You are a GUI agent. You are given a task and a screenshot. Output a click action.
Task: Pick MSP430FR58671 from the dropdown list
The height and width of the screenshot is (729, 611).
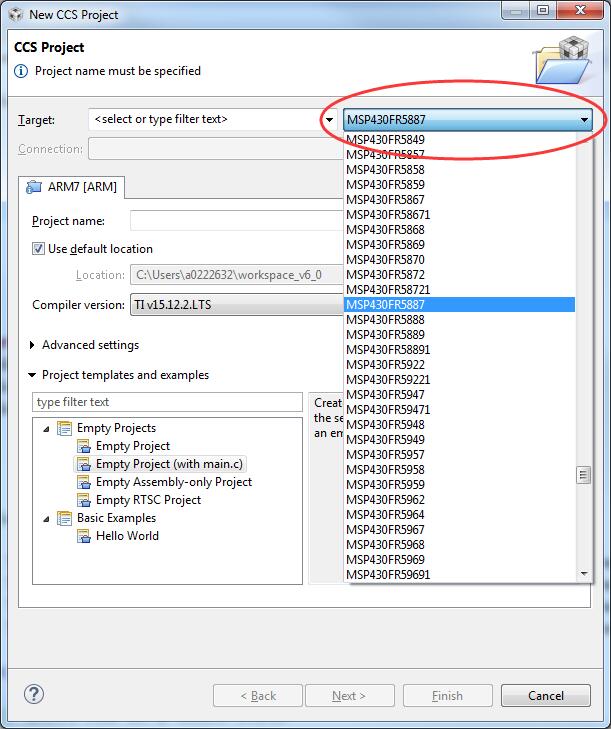tap(459, 215)
